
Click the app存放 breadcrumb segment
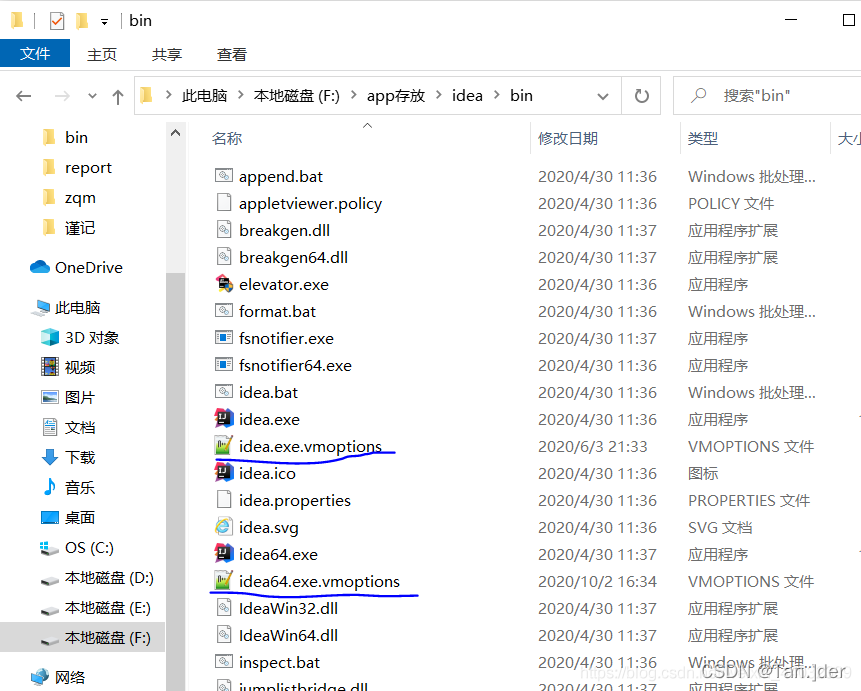pos(396,96)
